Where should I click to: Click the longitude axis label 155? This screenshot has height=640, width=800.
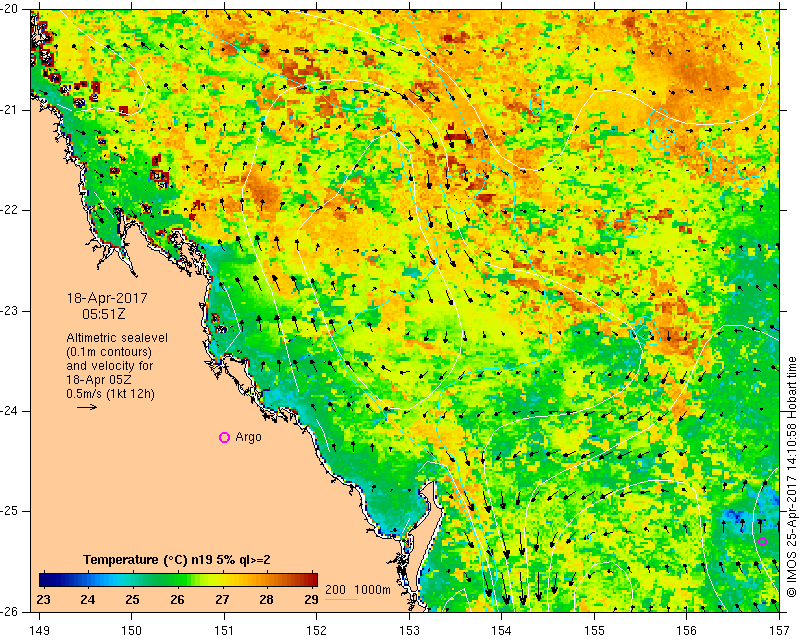coord(594,631)
